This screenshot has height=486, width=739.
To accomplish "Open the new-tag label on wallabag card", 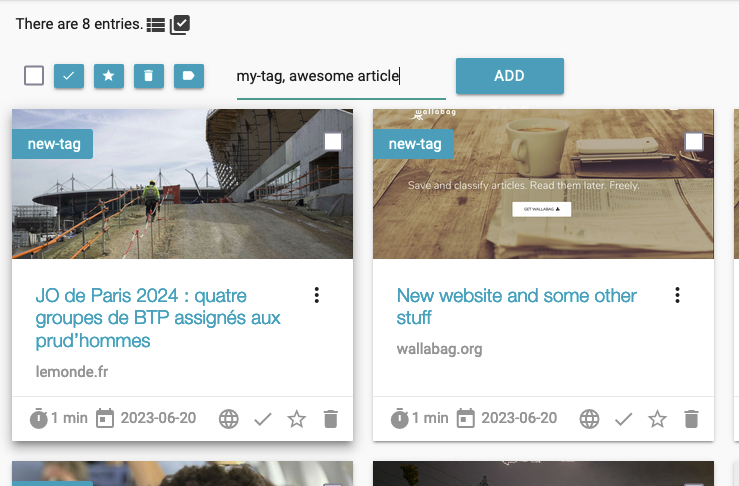I will point(414,144).
